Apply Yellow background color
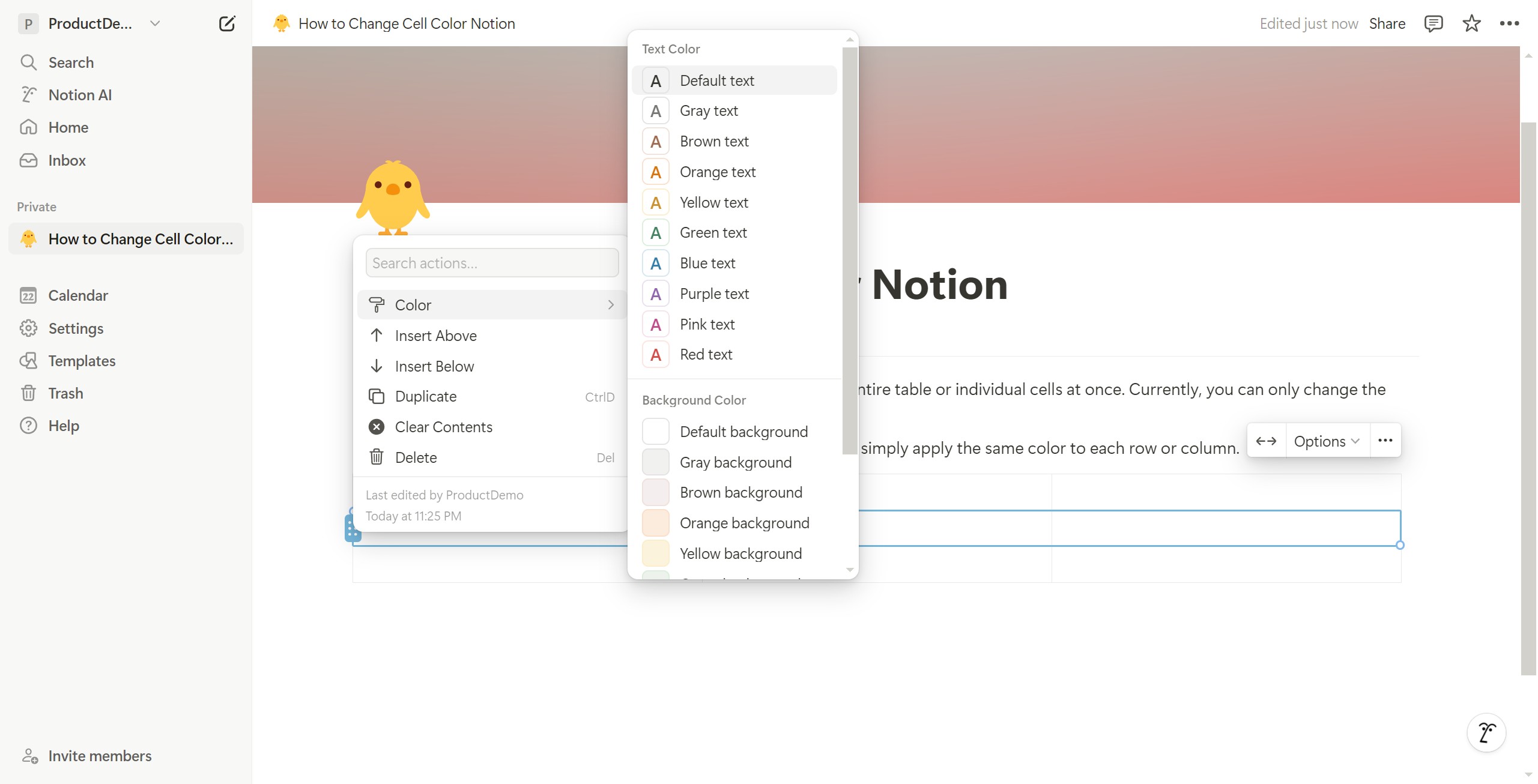The width and height of the screenshot is (1538, 784). point(734,554)
